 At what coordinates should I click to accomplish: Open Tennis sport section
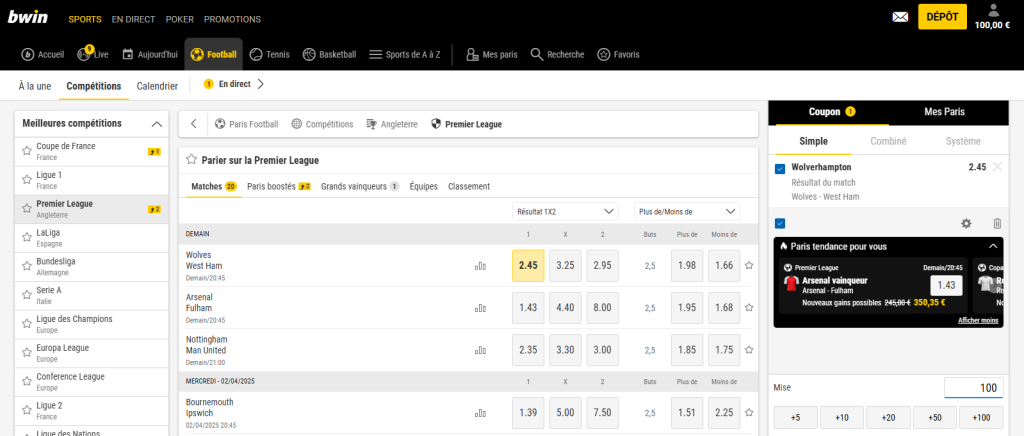(269, 54)
